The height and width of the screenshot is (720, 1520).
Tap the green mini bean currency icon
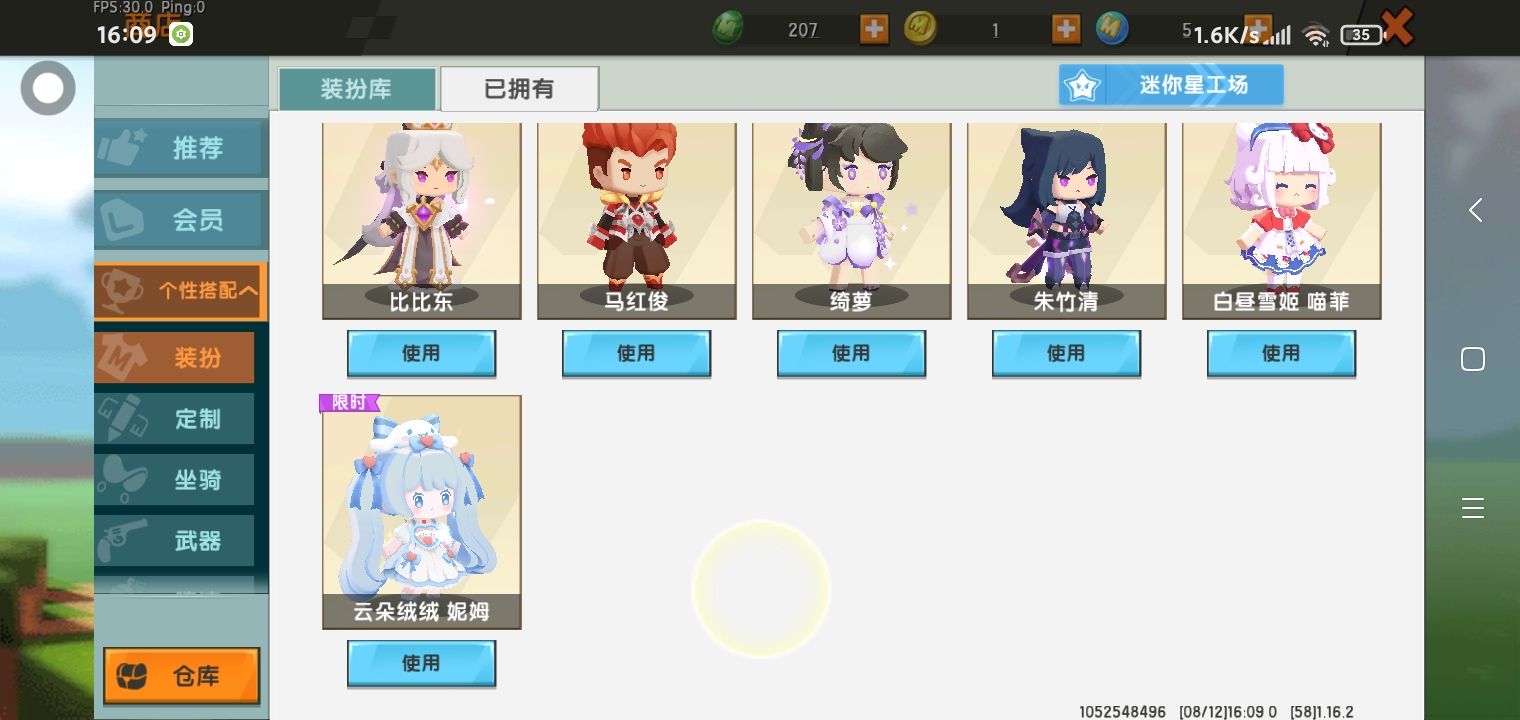coord(727,29)
